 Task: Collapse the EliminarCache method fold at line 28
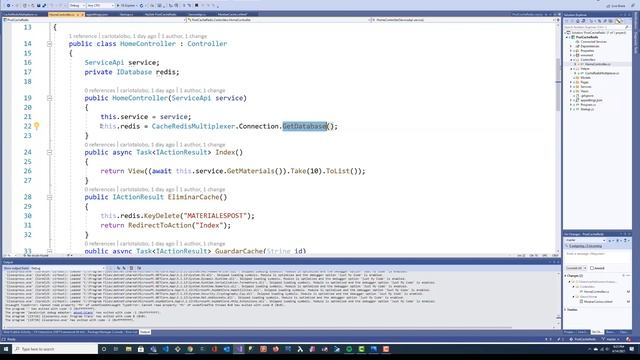click(49, 197)
